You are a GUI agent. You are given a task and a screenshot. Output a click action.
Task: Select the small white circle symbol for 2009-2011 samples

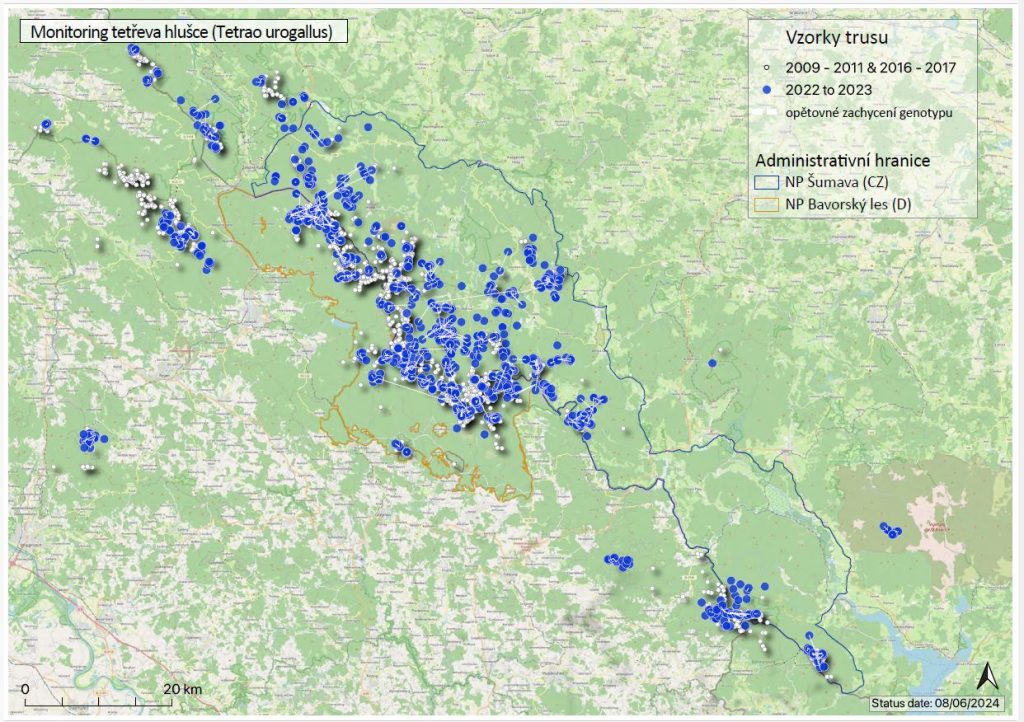click(x=767, y=66)
